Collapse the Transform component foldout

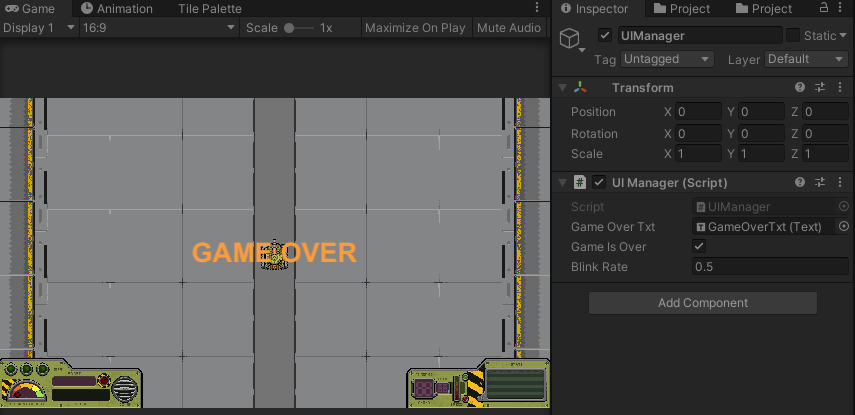[x=563, y=88]
